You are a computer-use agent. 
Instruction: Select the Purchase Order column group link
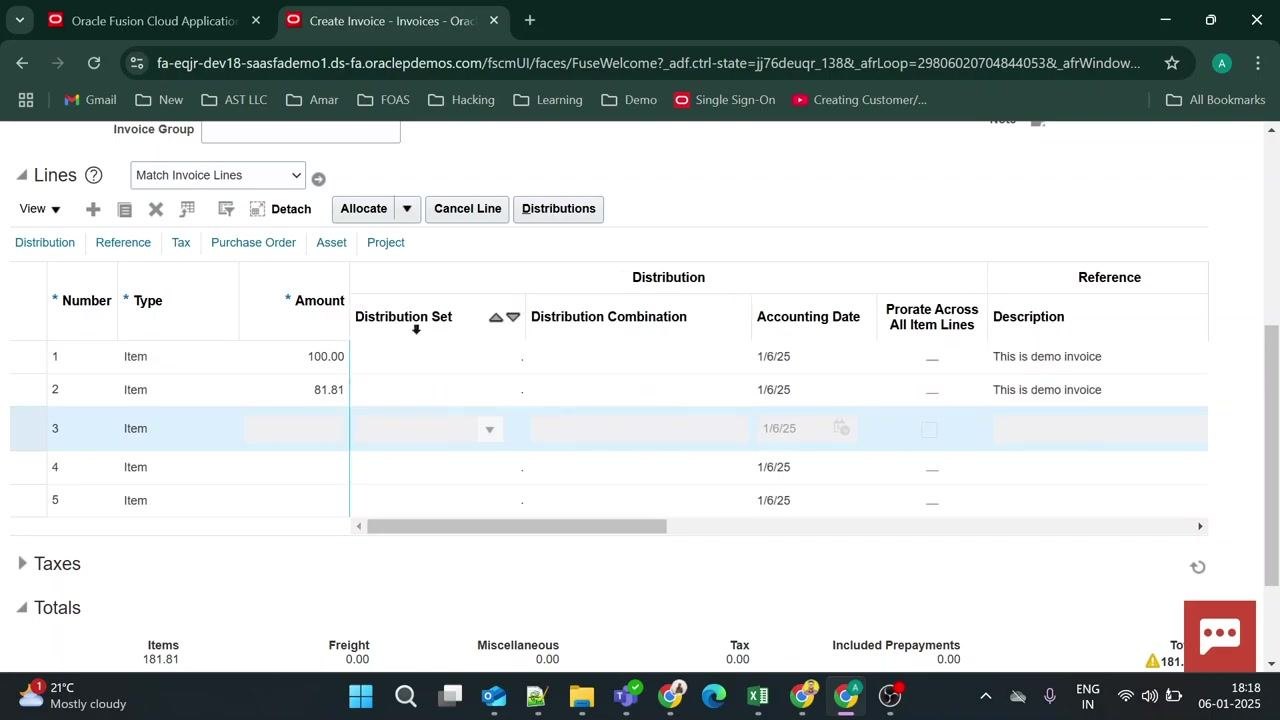pos(253,243)
